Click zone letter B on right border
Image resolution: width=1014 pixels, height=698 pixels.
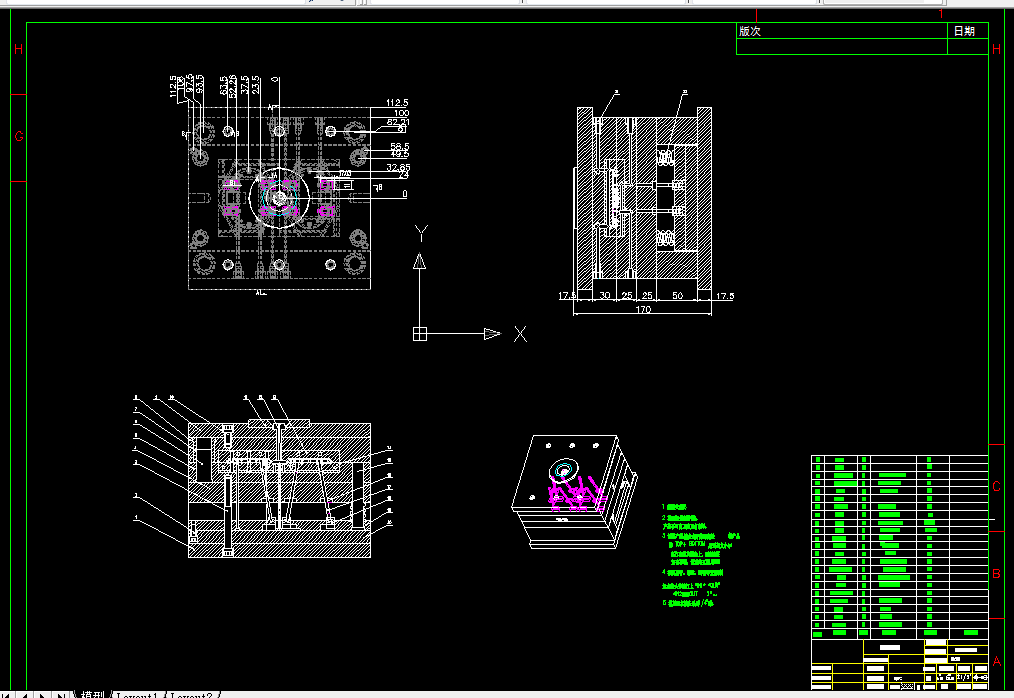pos(997,574)
